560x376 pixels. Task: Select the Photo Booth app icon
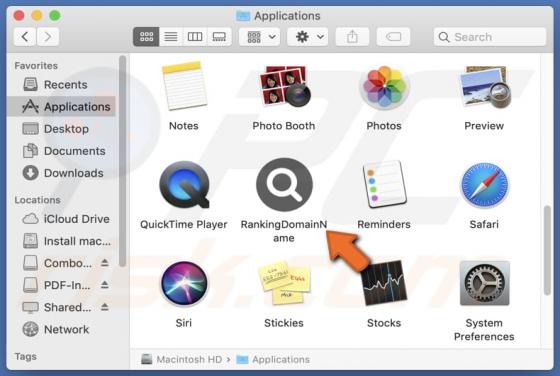click(x=284, y=86)
